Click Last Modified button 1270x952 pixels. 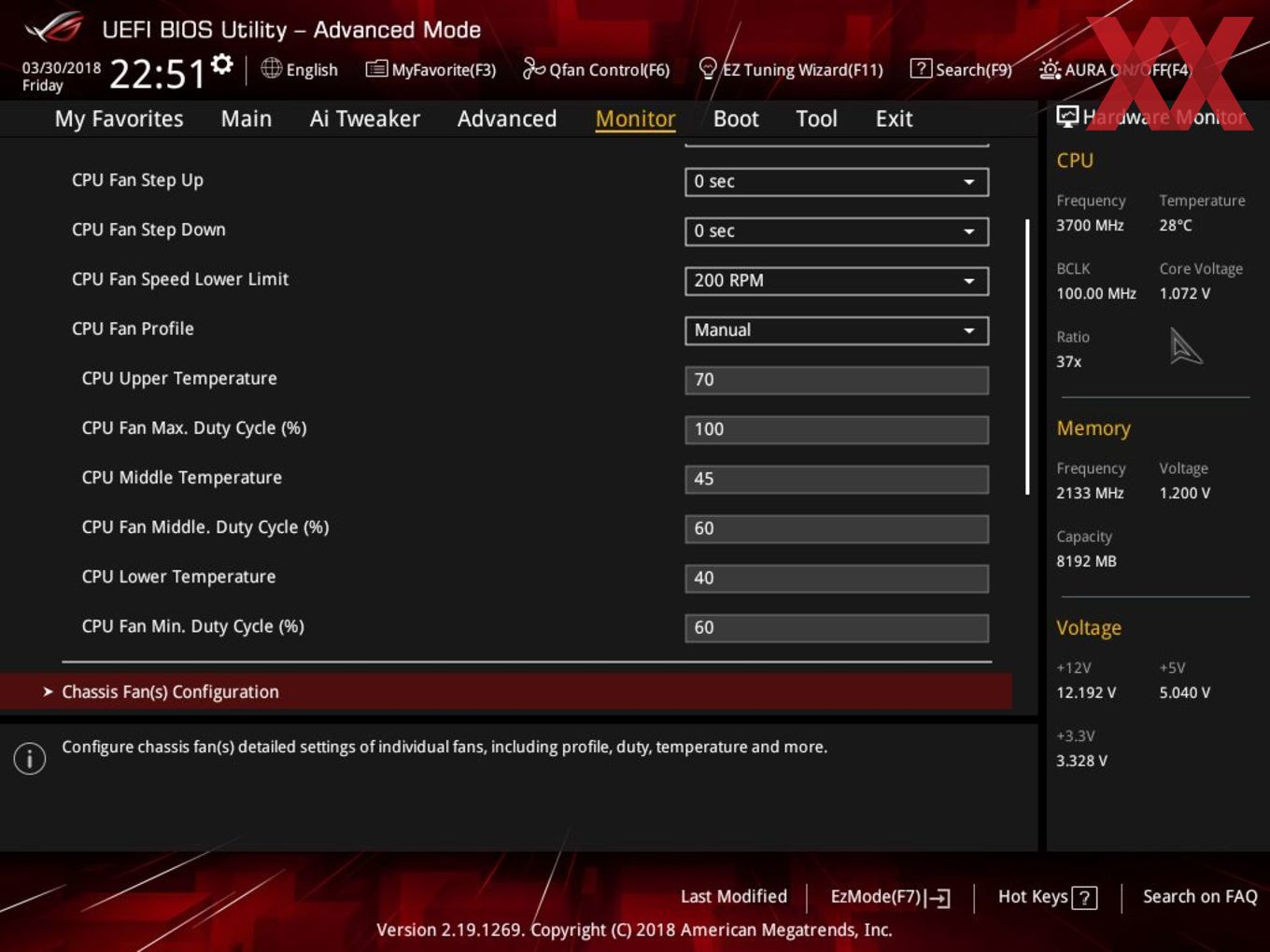coord(734,897)
